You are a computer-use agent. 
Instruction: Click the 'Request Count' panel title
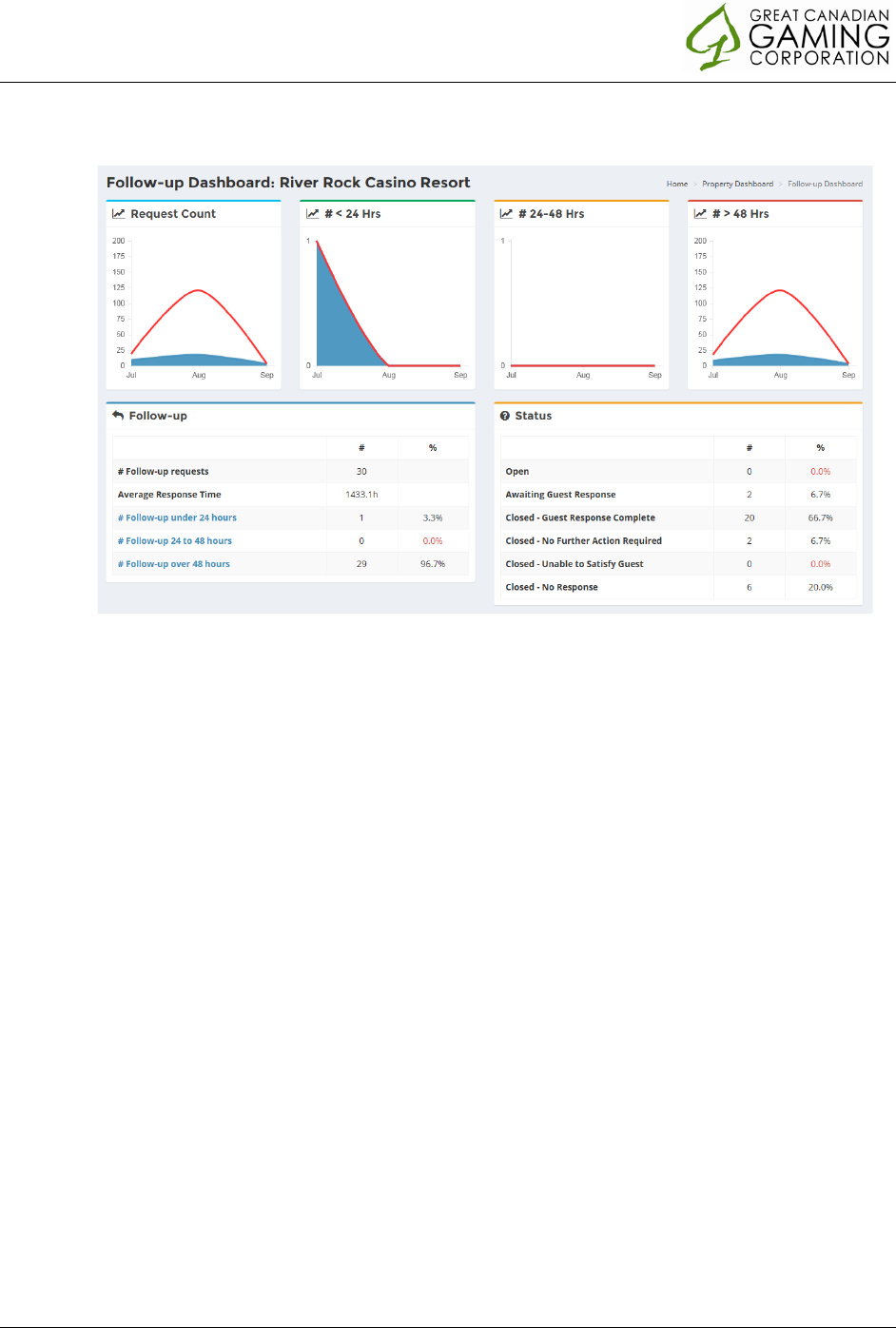point(173,214)
